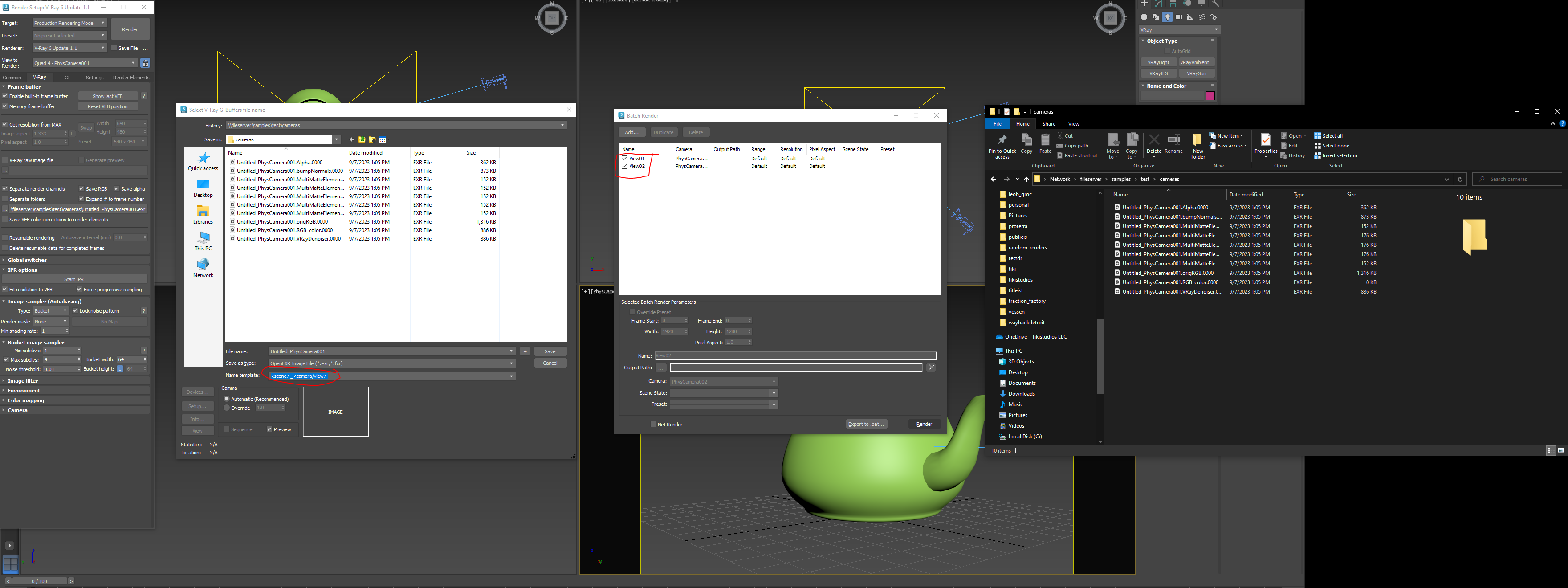
Task: Click Pin to Quick access in Explorer ribbon
Action: click(x=1002, y=146)
